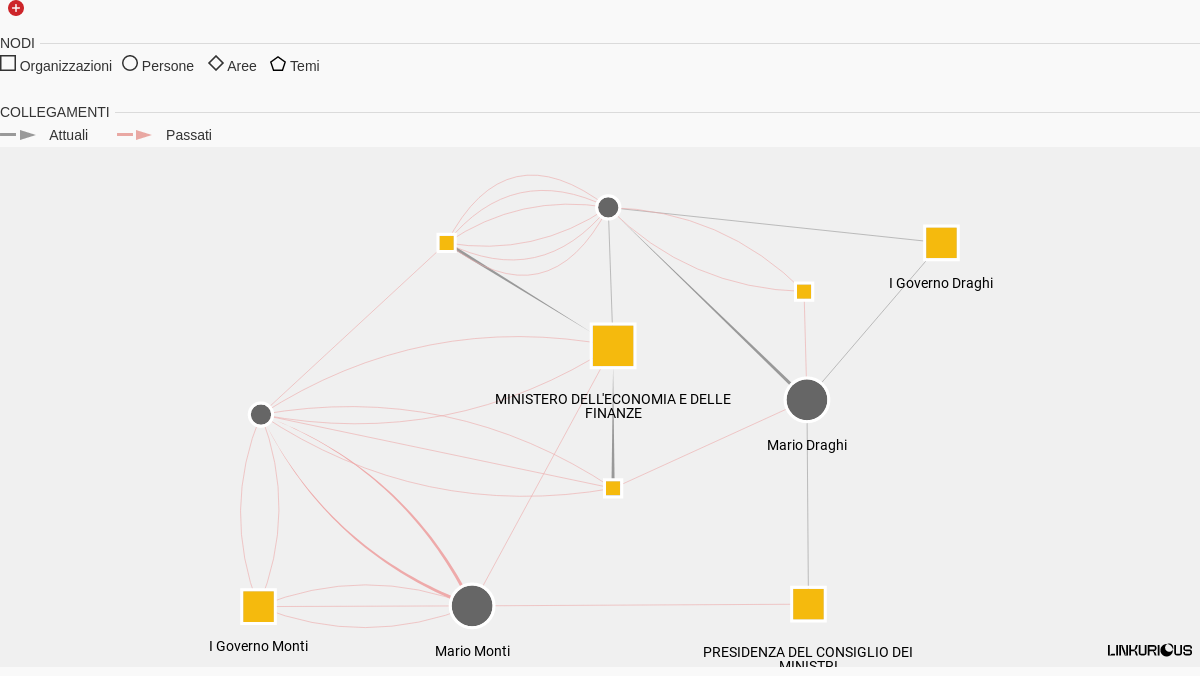Click the unlabeled person node at top center
Viewport: 1200px width, 676px height.
point(608,207)
